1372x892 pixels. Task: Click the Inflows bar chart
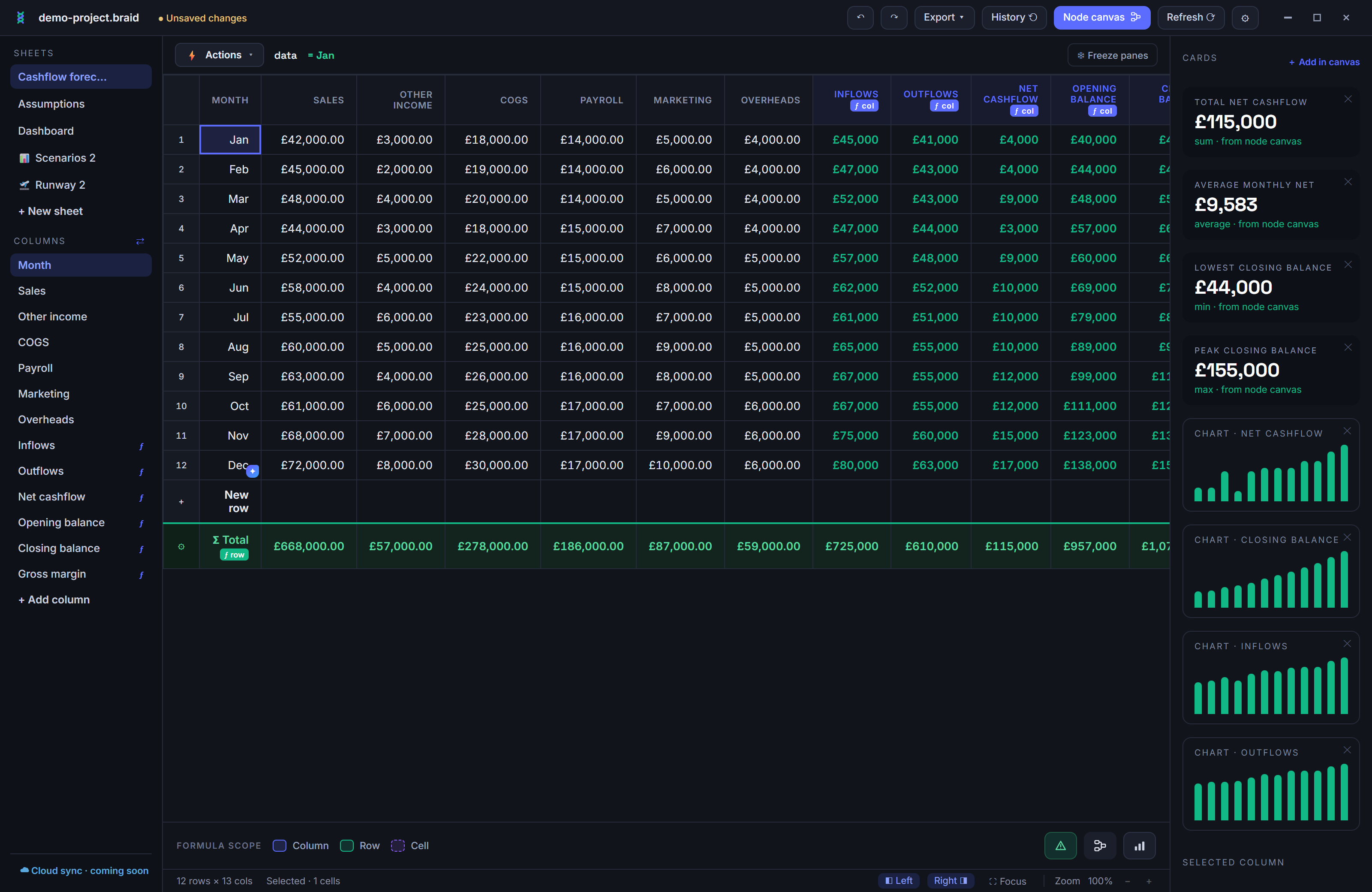[x=1270, y=686]
